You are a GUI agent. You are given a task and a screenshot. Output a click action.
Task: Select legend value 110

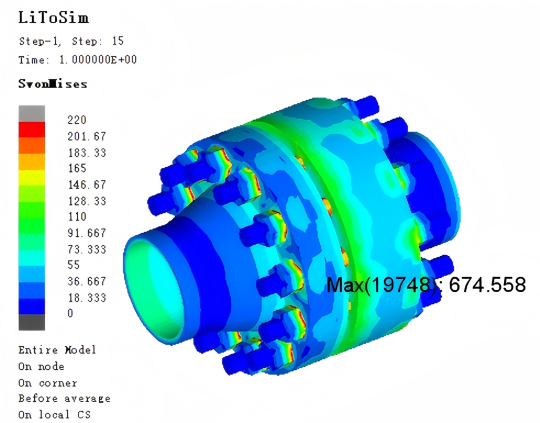tap(77, 217)
